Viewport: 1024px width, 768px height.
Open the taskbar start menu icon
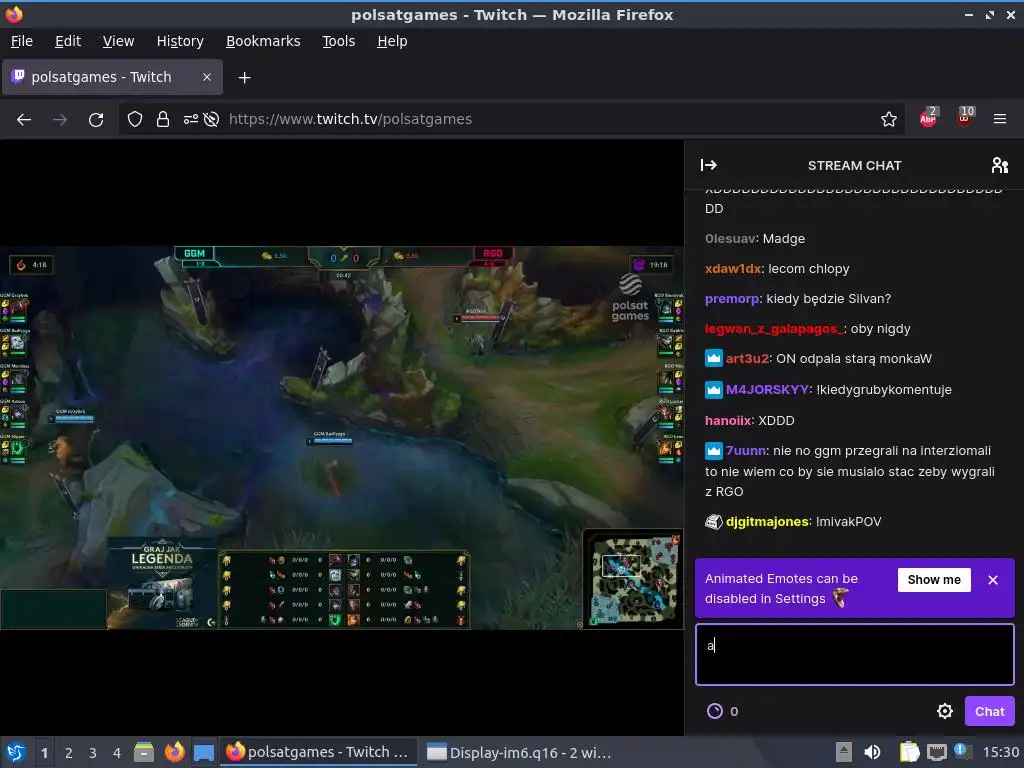pos(16,752)
